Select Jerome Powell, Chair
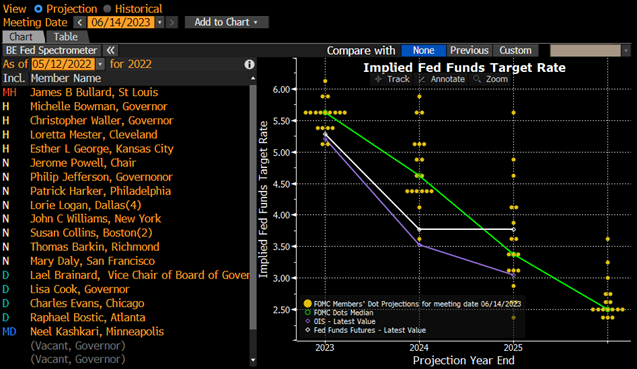This screenshot has width=637, height=369. pos(83,163)
